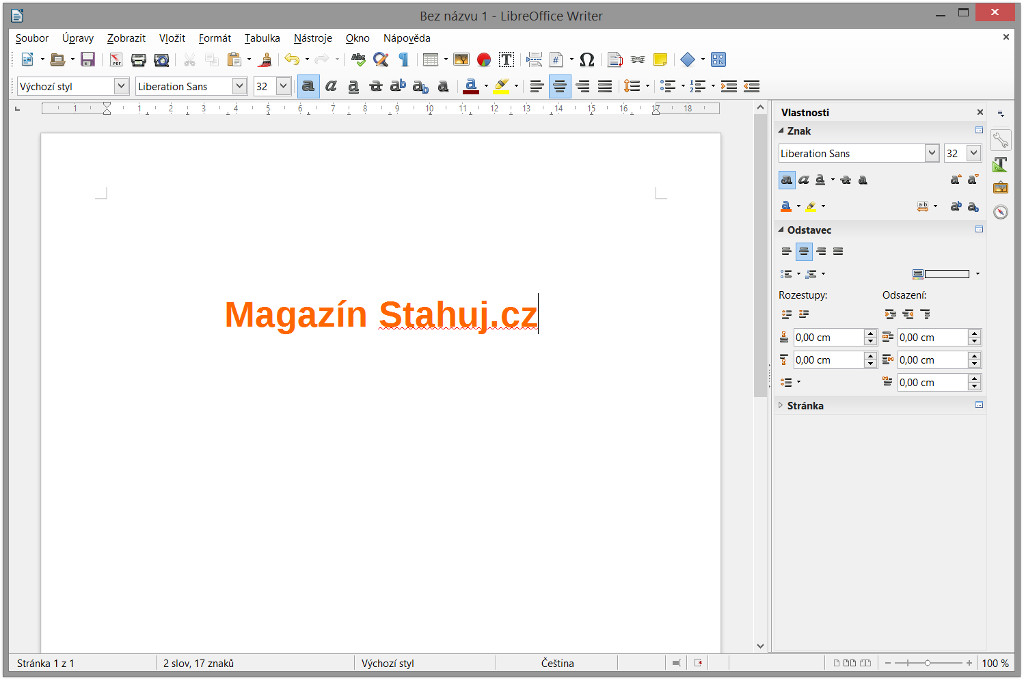The height and width of the screenshot is (680, 1024).
Task: Open the Nástroje menu
Action: pos(313,39)
